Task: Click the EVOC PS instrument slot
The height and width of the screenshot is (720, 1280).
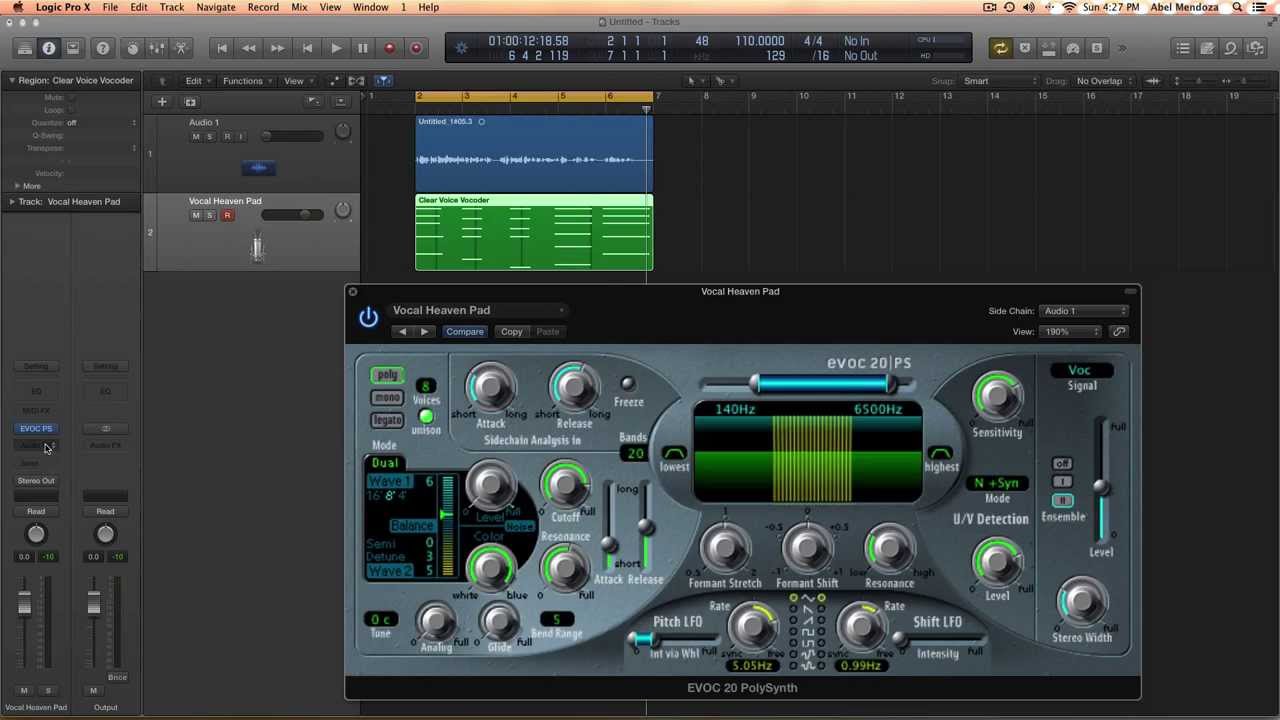Action: tap(36, 428)
